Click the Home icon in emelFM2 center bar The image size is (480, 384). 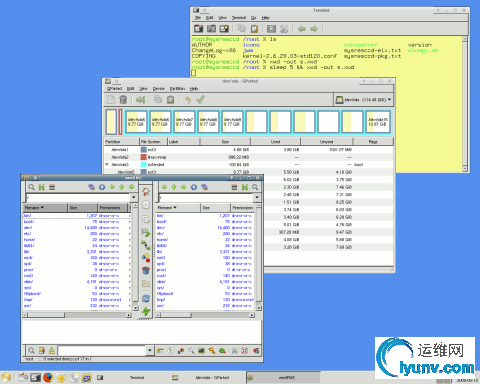tap(146, 192)
